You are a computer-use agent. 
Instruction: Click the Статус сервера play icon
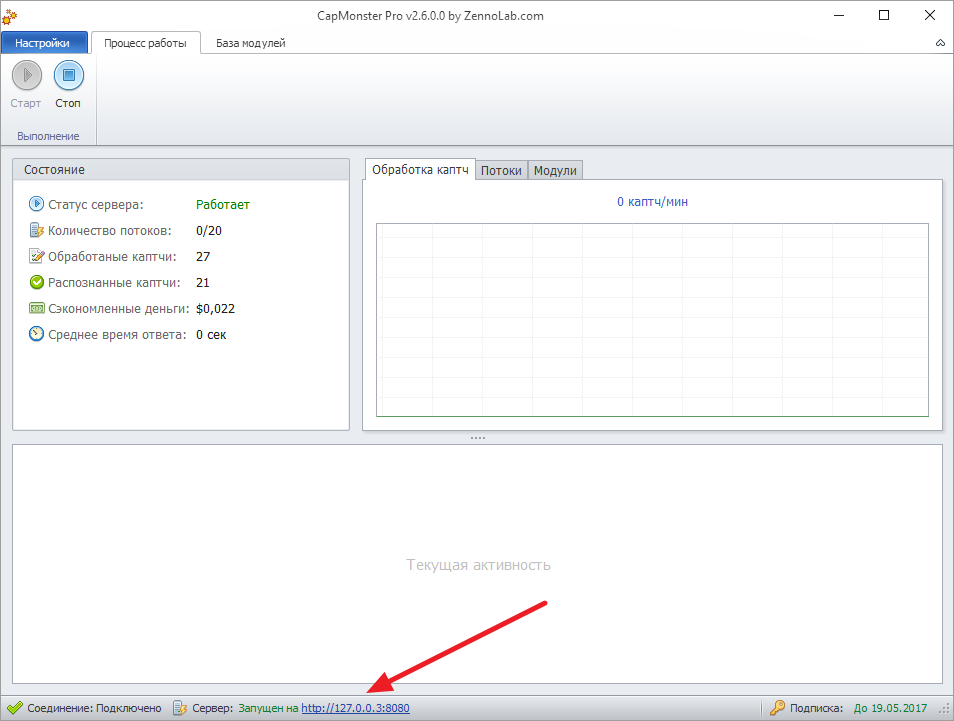pos(37,204)
